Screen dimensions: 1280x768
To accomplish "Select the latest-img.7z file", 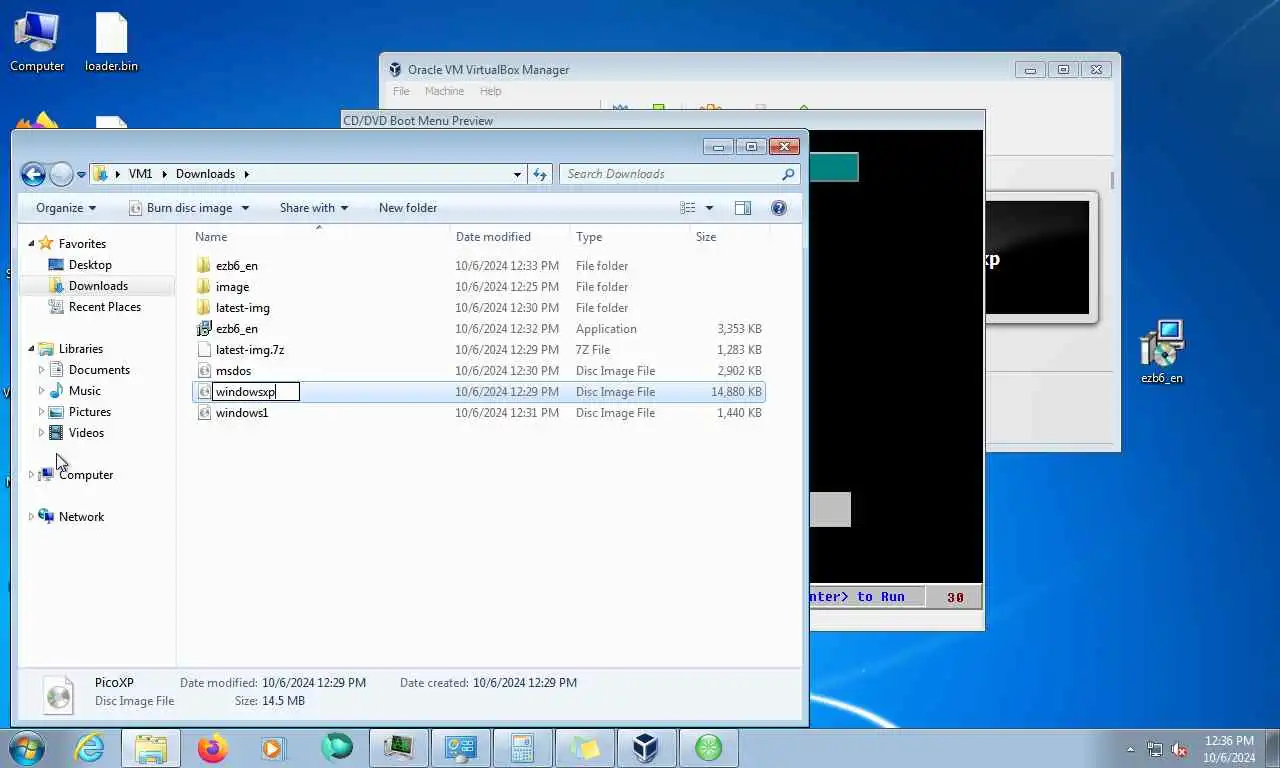I will coord(250,350).
